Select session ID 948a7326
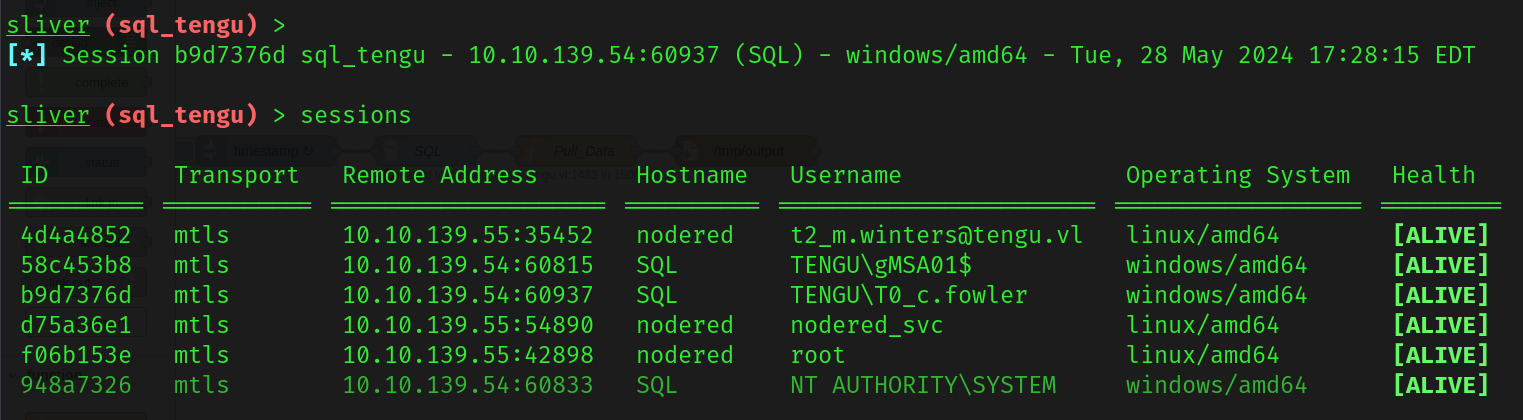Viewport: 1523px width, 420px height. tap(76, 386)
